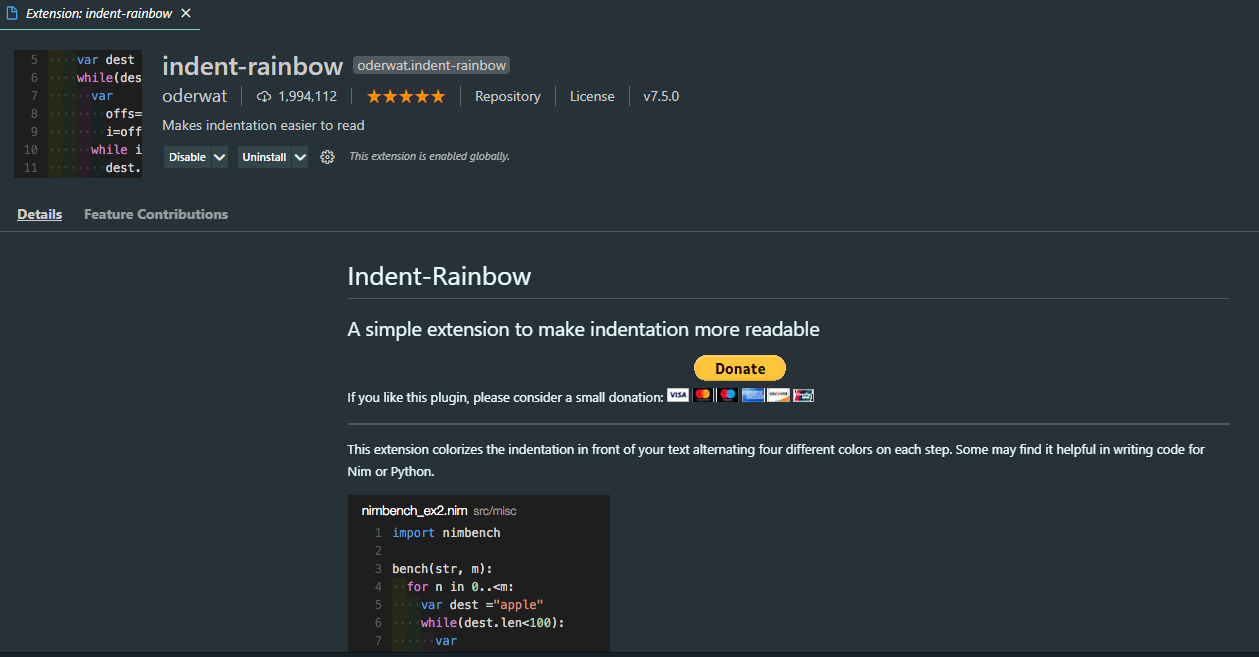
Task: Expand the Uninstall dropdown arrow
Action: coord(300,157)
